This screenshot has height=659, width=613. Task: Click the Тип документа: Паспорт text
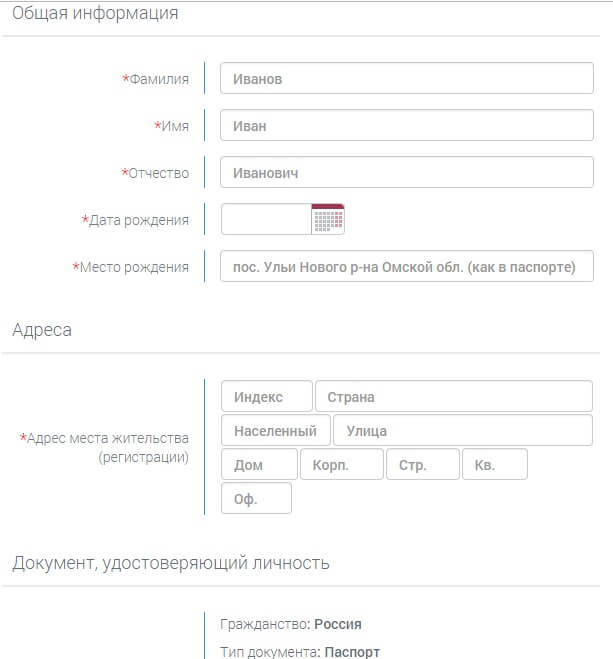click(300, 652)
